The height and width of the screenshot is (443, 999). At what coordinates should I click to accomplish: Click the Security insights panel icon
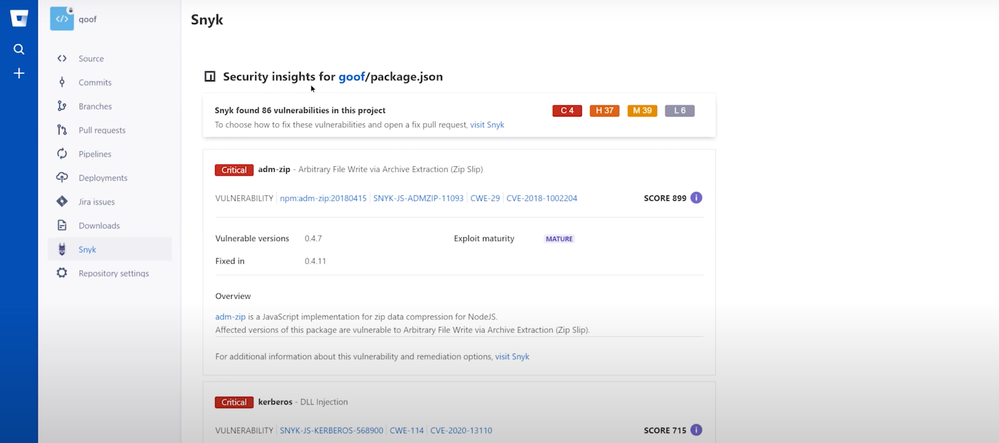(x=210, y=77)
